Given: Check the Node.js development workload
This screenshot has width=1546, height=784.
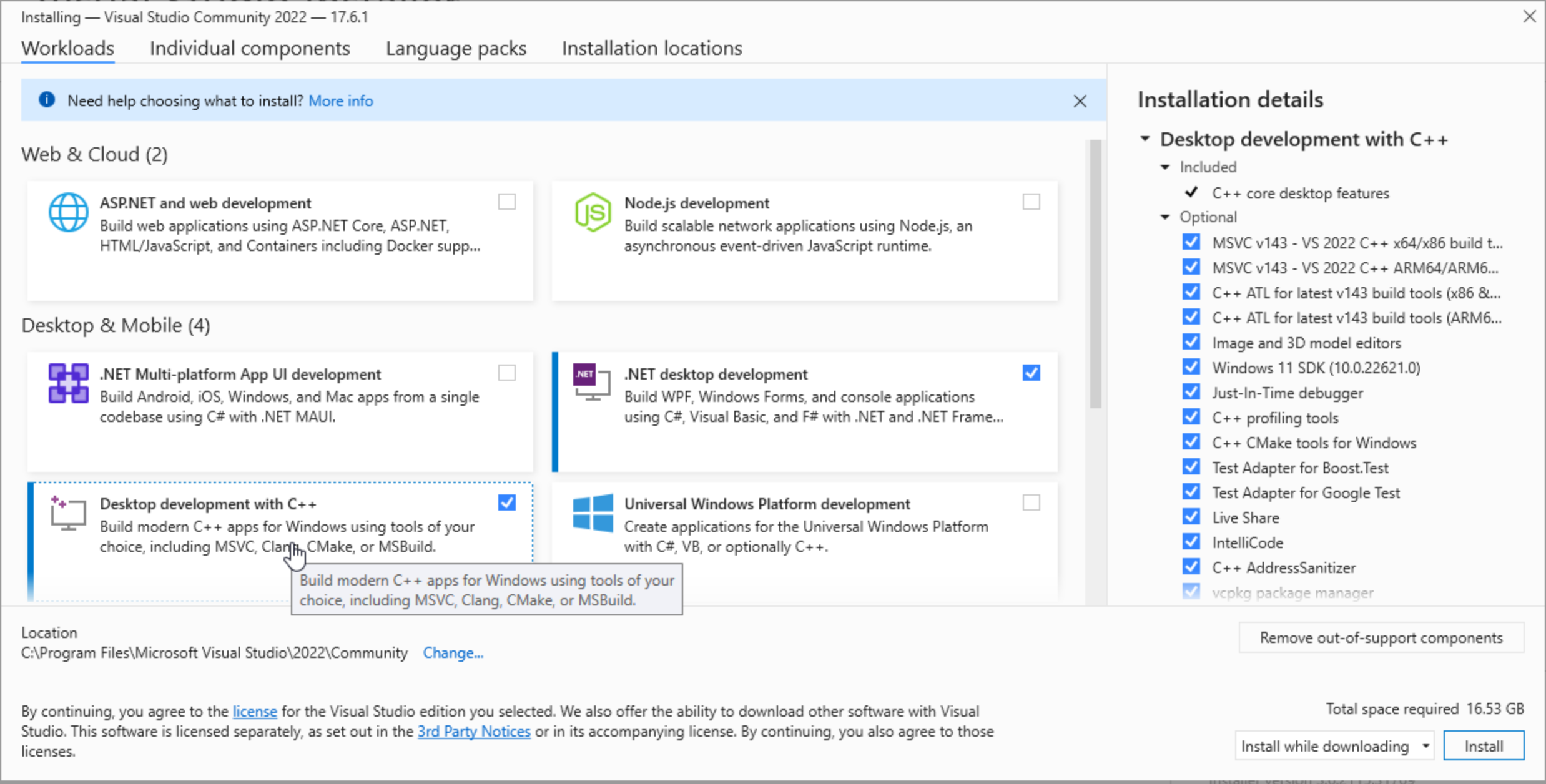Looking at the screenshot, I should [1031, 202].
